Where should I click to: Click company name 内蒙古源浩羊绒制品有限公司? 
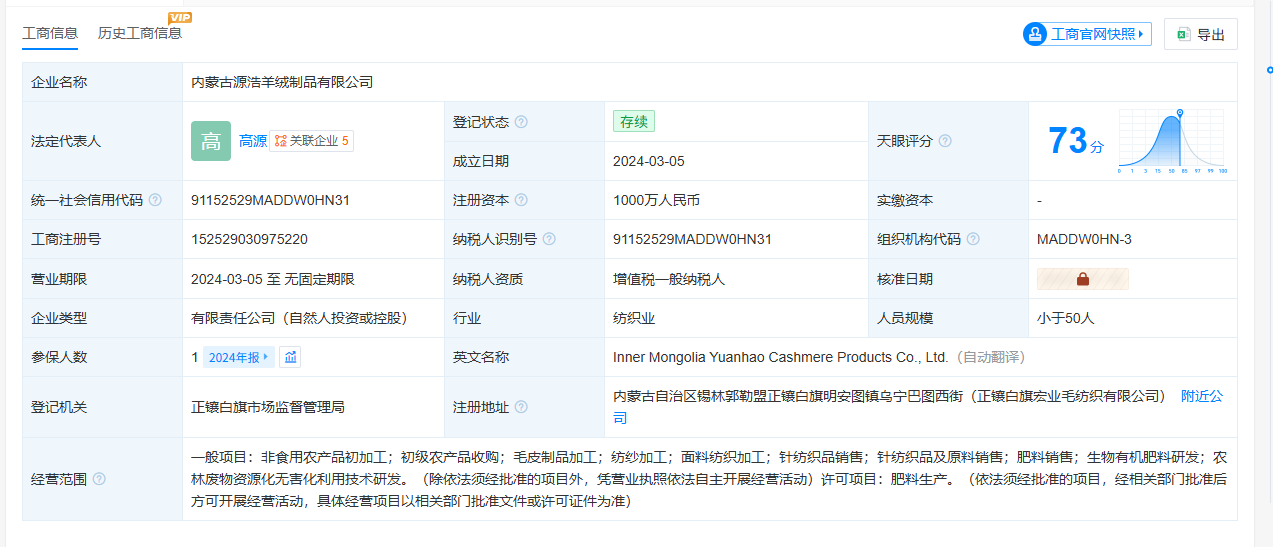click(282, 82)
